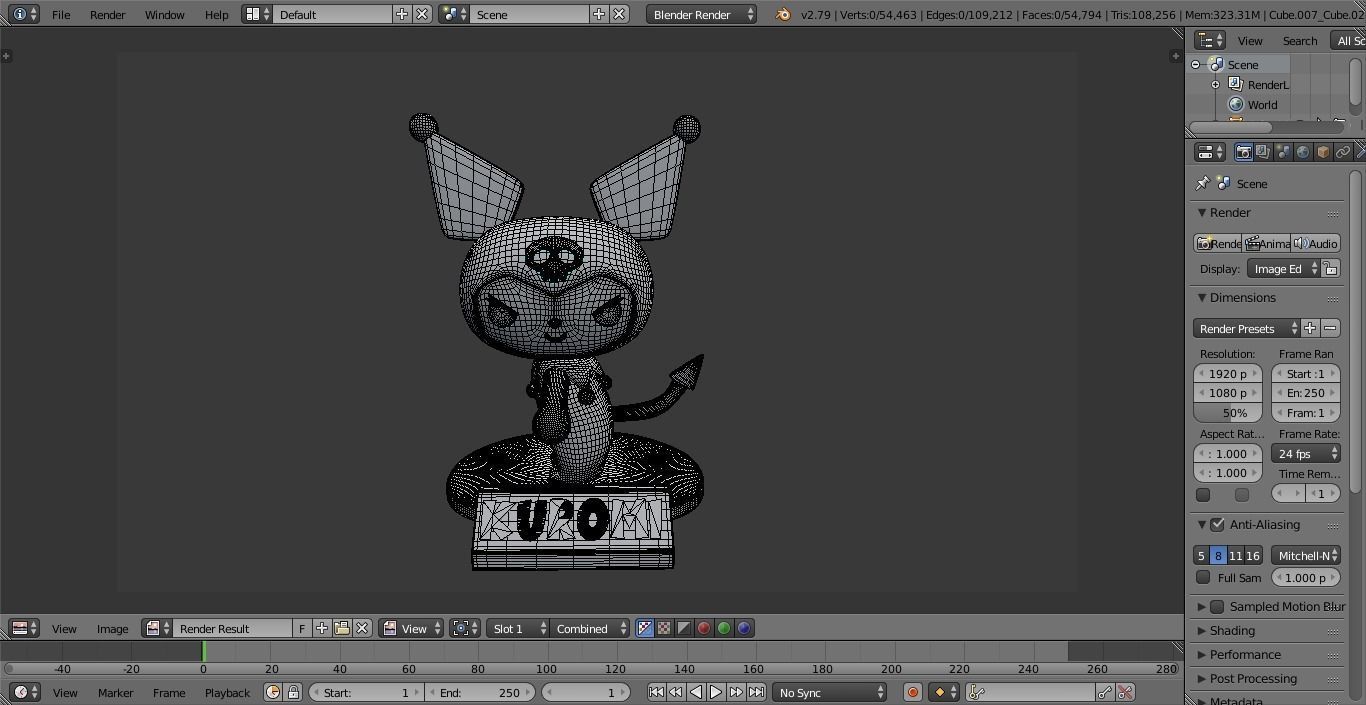This screenshot has width=1366, height=705.
Task: Jump to the last frame
Action: (x=756, y=692)
